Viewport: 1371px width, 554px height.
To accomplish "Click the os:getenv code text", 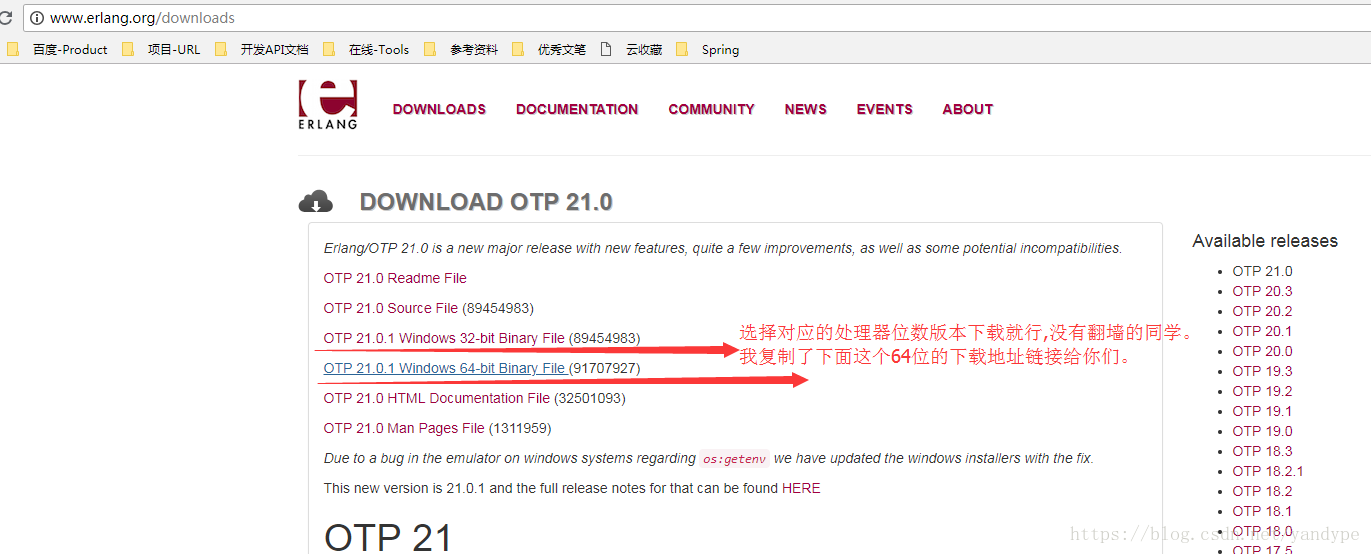I will click(x=734, y=459).
